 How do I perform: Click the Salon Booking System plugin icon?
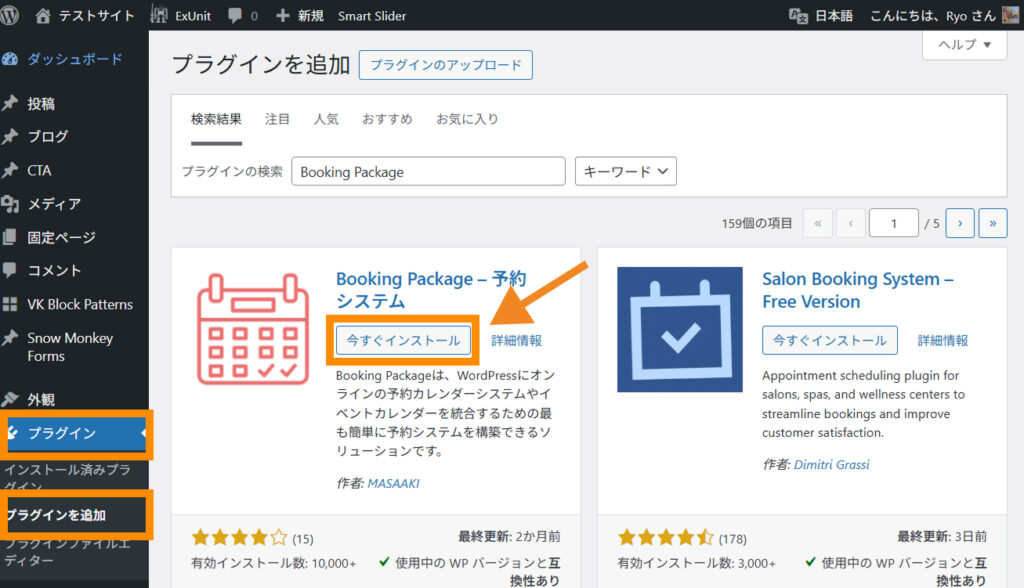point(680,329)
